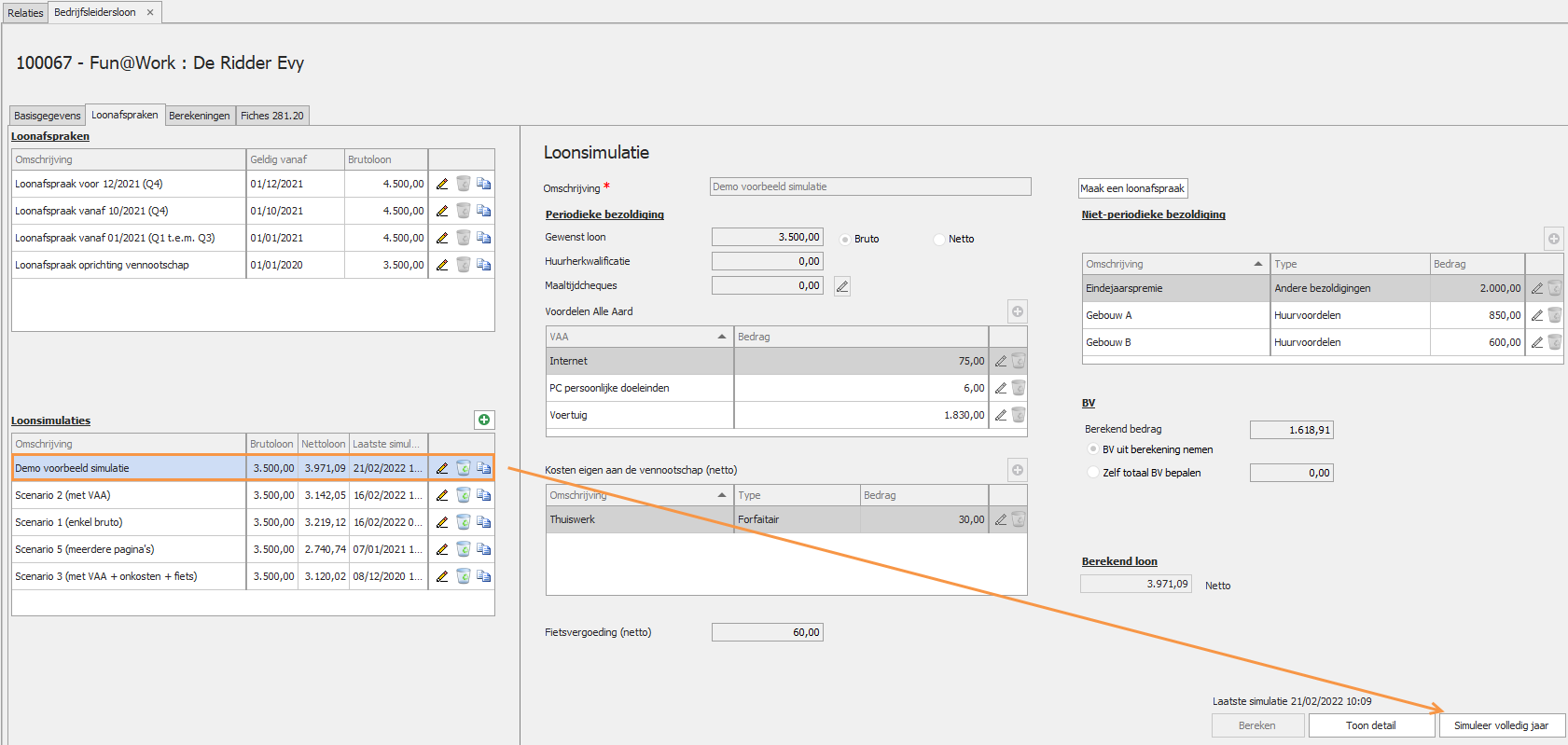Copy Scenario 5 (meerdere pagina's) simulation
1568x745 pixels.
coord(483,549)
